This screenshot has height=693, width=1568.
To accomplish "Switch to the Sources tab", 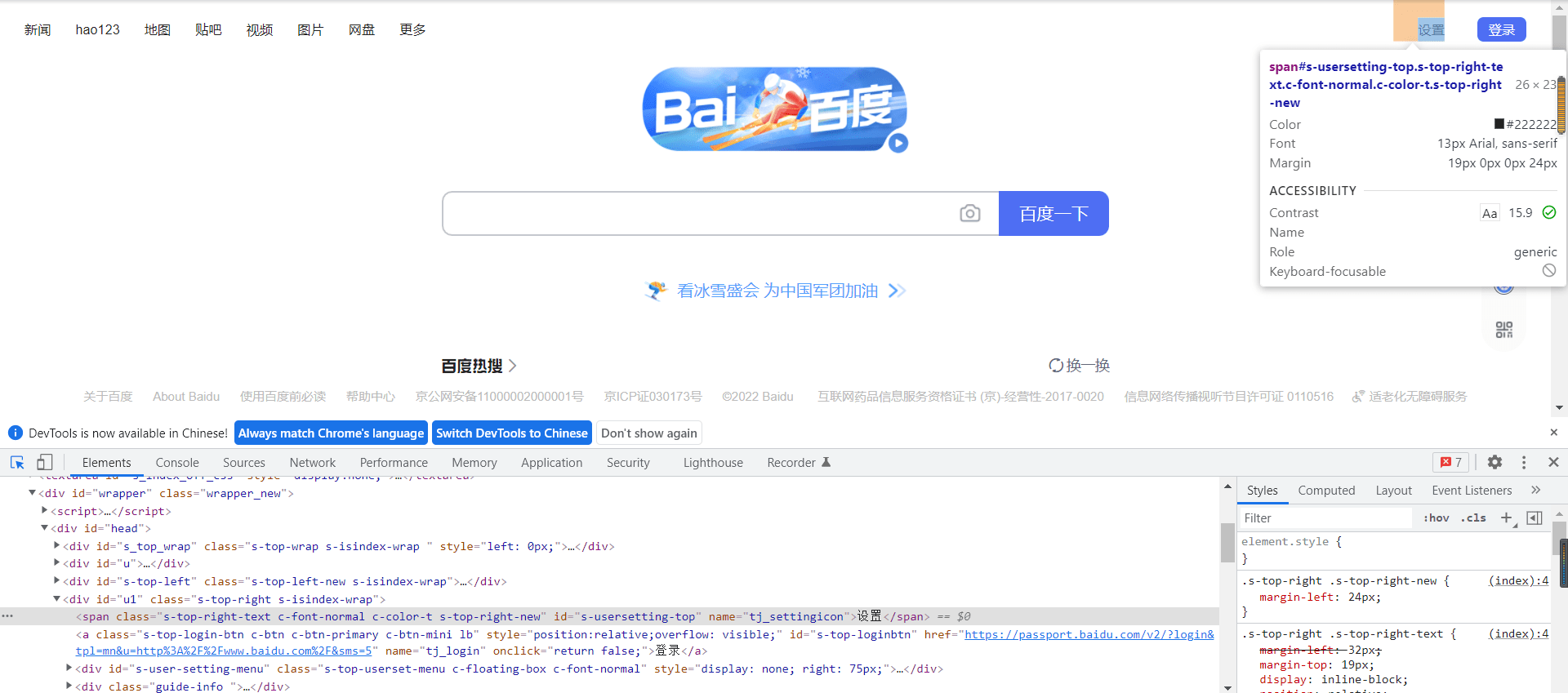I will (243, 462).
